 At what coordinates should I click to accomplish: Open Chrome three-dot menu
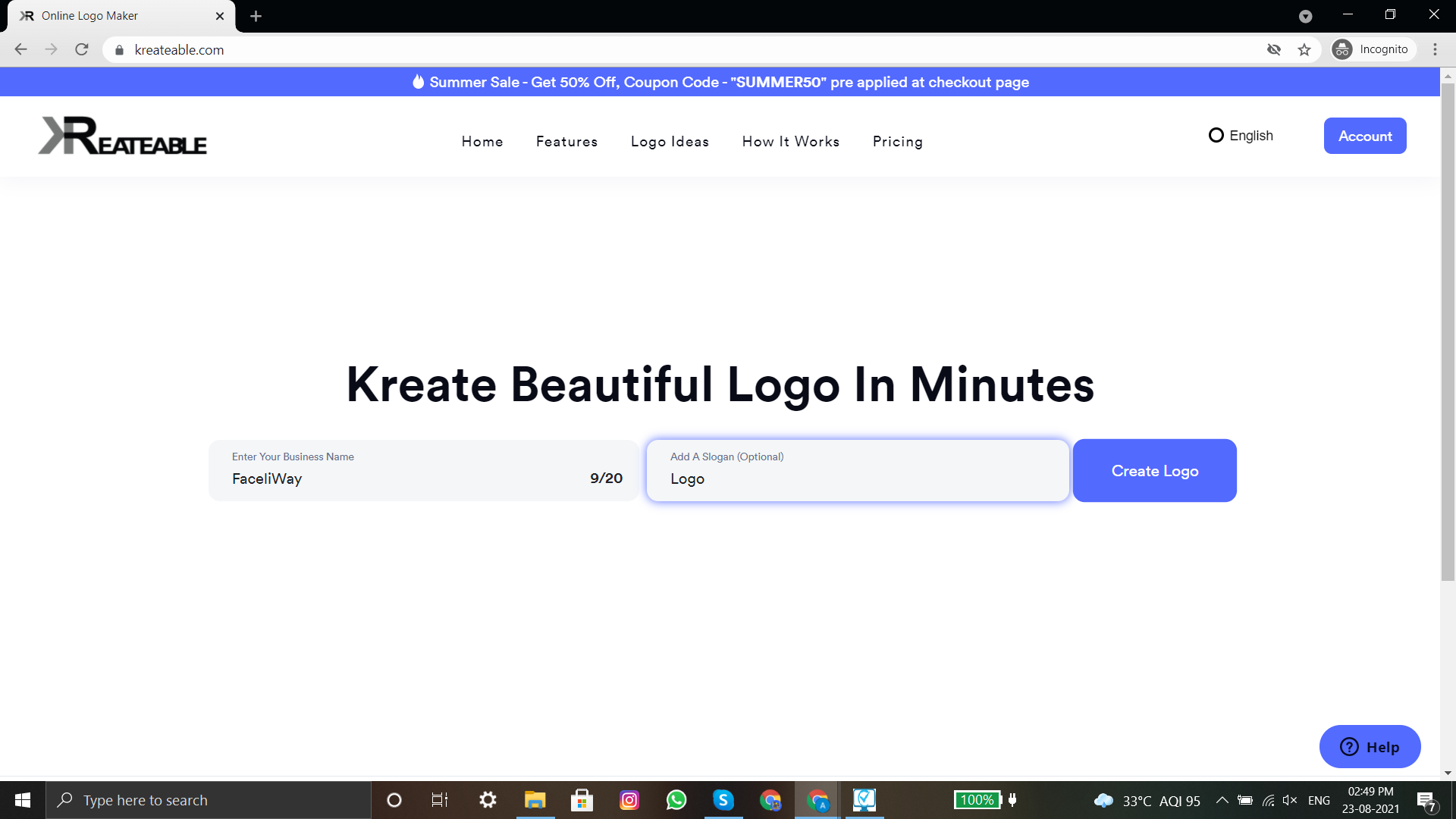click(1435, 50)
